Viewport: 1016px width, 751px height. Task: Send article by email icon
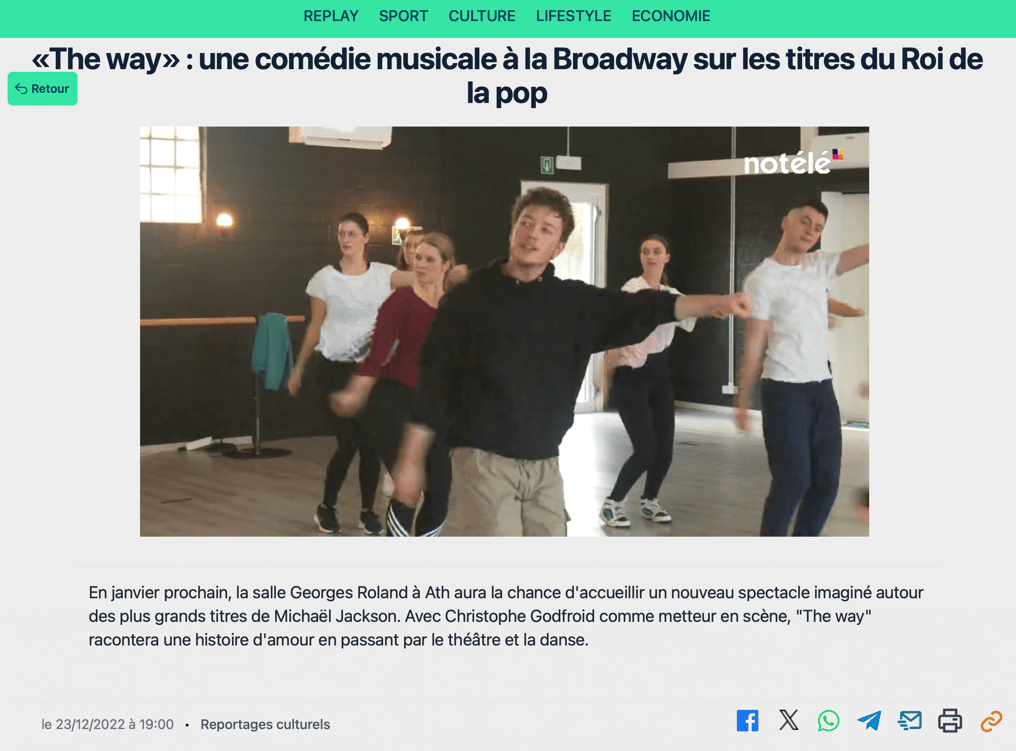[910, 721]
